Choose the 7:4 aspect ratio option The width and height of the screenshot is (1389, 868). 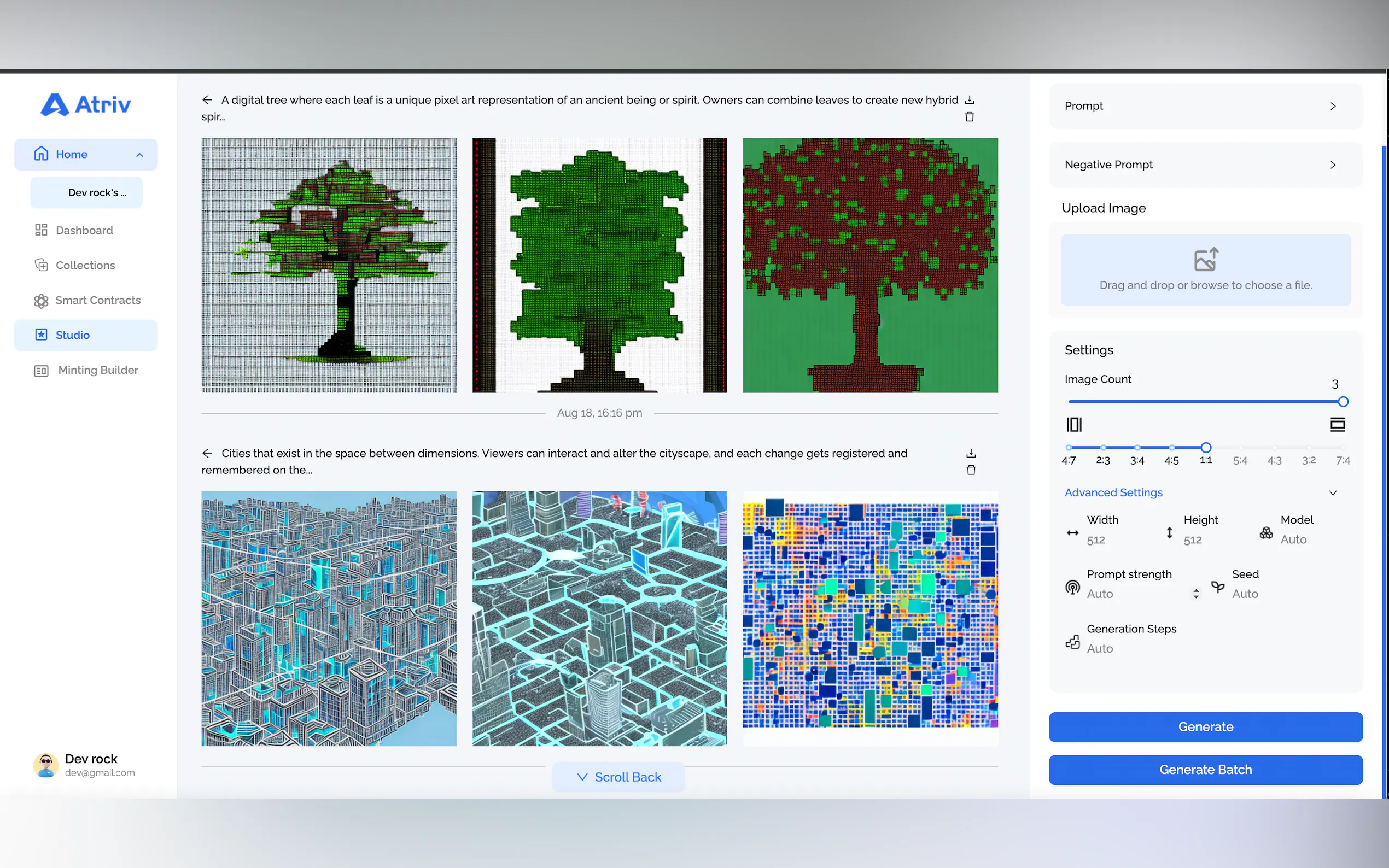(x=1343, y=448)
